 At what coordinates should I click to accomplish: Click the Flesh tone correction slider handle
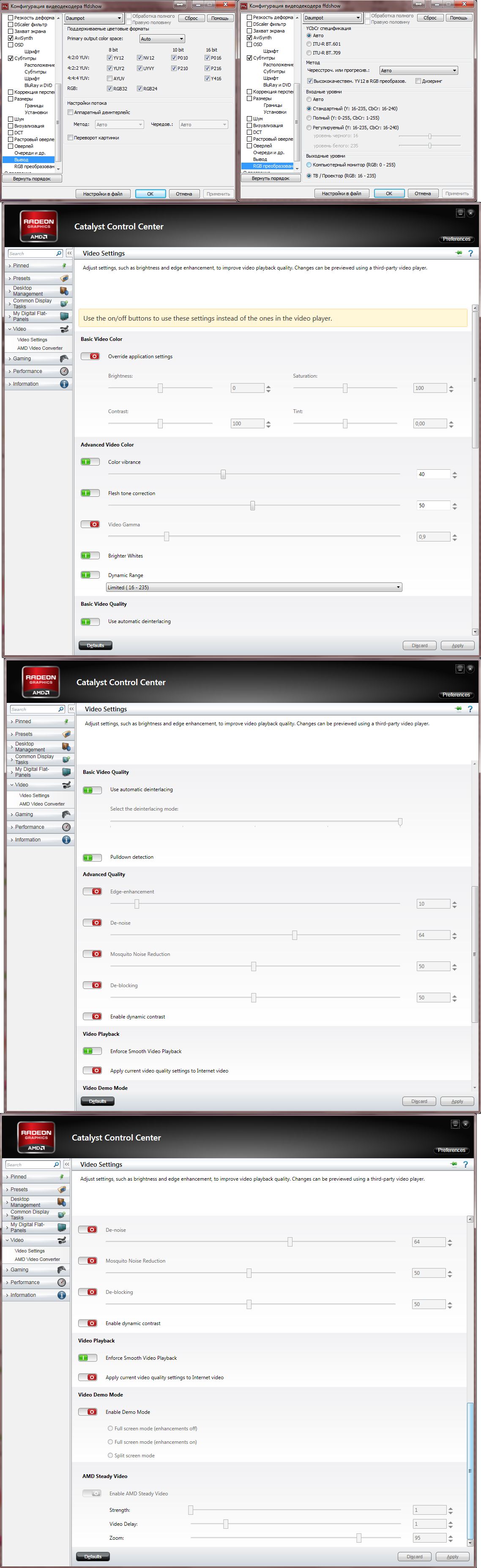pos(253,505)
